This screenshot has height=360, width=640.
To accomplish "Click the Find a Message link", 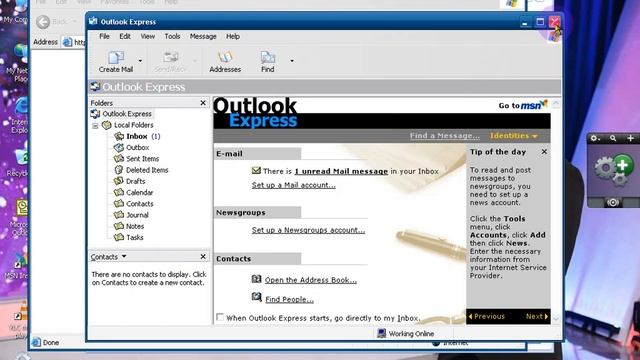I will [x=445, y=136].
